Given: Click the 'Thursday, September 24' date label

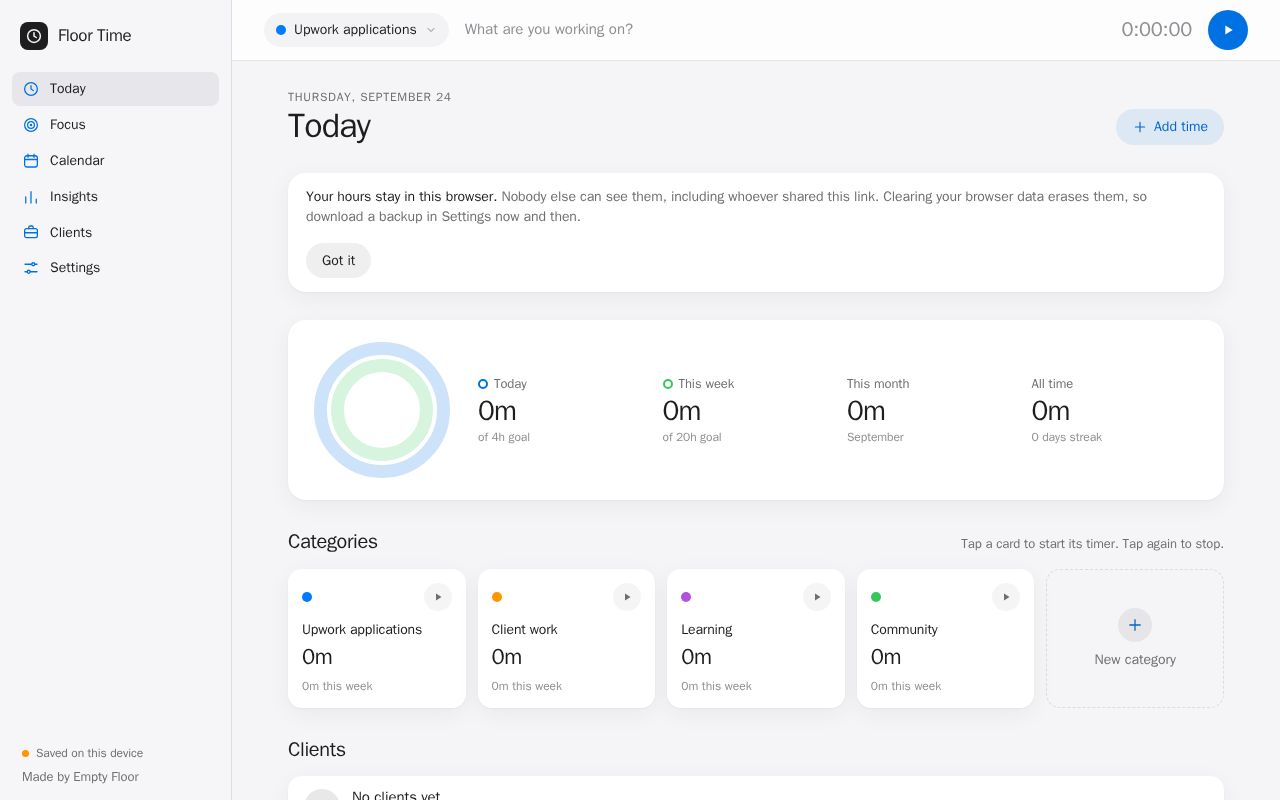Looking at the screenshot, I should pyautogui.click(x=370, y=97).
